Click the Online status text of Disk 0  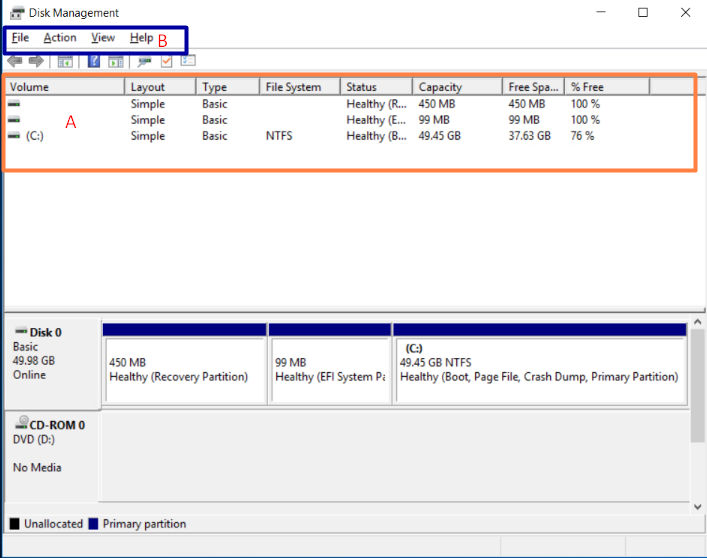click(29, 375)
